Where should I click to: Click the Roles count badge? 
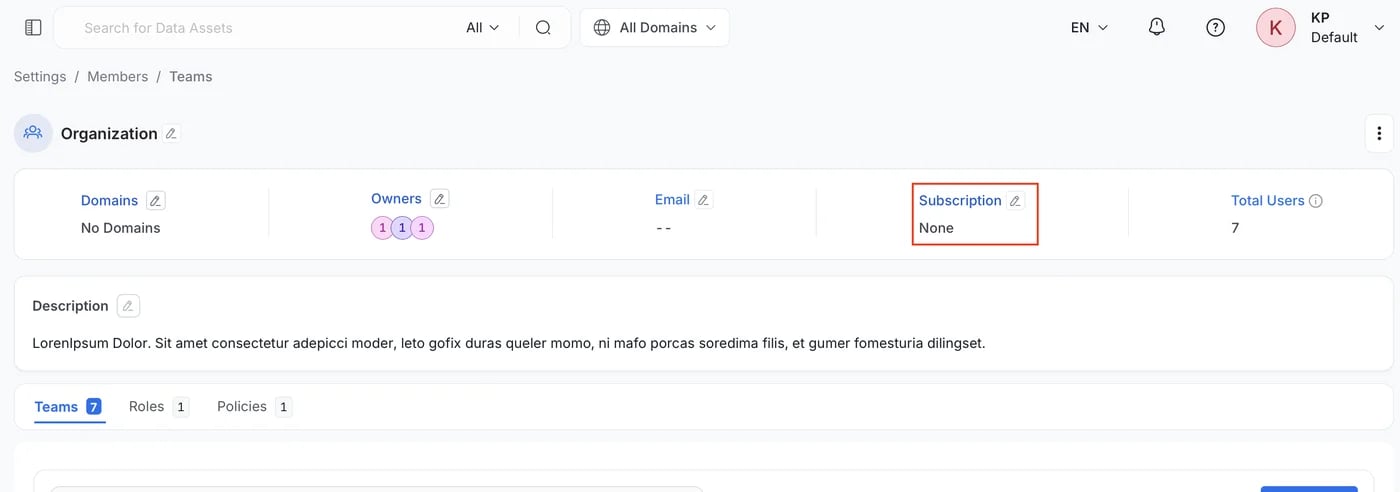point(180,407)
